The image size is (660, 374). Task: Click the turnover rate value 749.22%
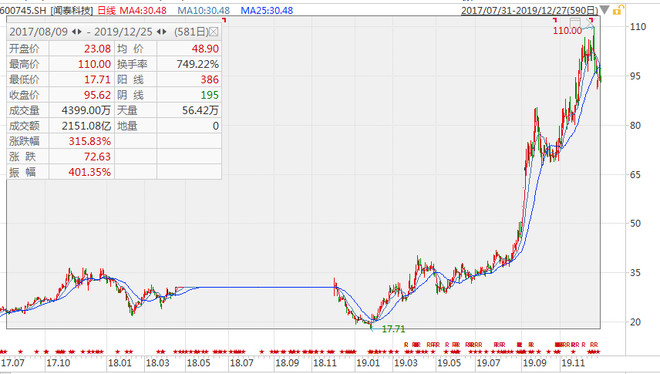point(198,64)
